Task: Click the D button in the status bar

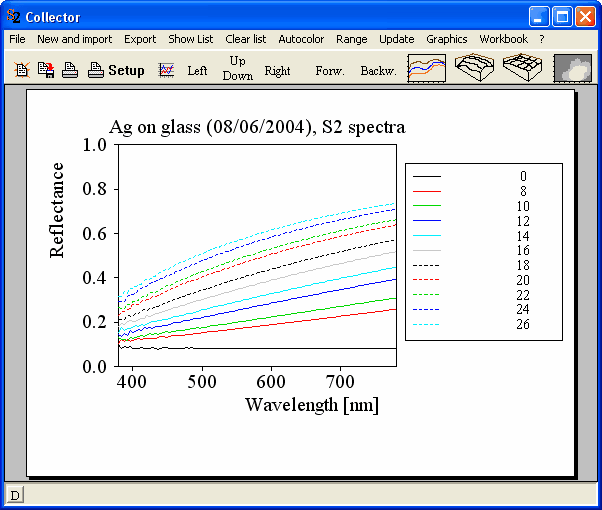Action: (16, 495)
